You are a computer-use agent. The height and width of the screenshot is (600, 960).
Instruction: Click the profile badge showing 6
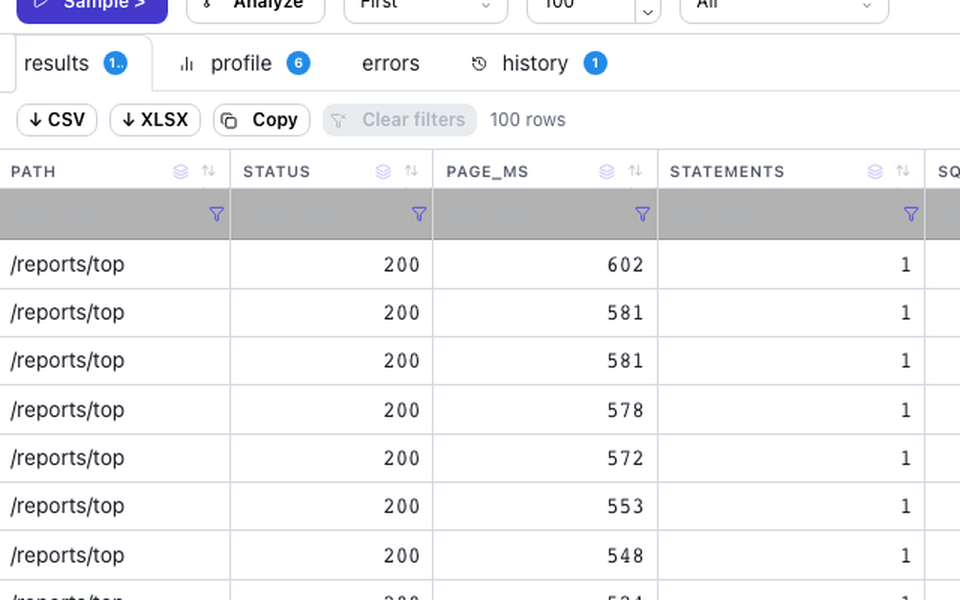[298, 63]
